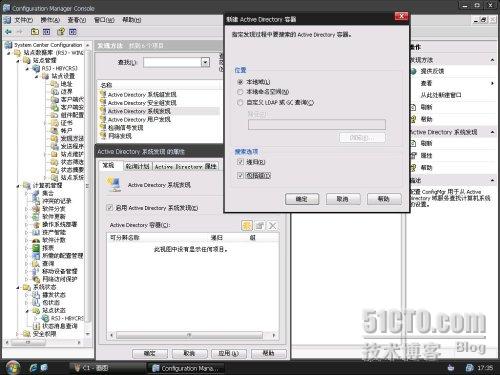Click the 属性 icon in the actions pane
The width and height of the screenshot is (500, 375).
click(x=413, y=155)
